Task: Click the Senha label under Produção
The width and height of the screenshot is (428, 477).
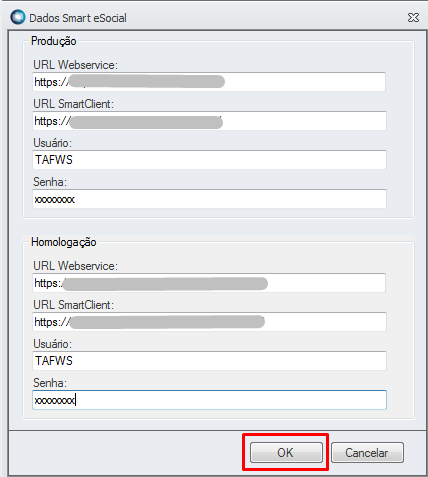Action: point(50,182)
